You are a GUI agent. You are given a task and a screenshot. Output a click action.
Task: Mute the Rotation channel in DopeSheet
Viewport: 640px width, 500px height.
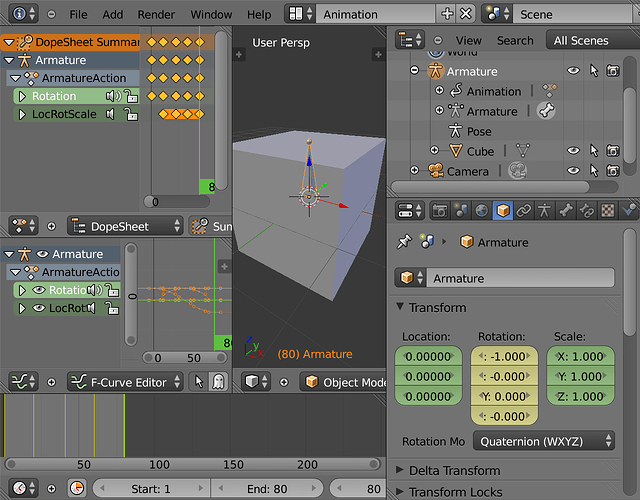113,96
